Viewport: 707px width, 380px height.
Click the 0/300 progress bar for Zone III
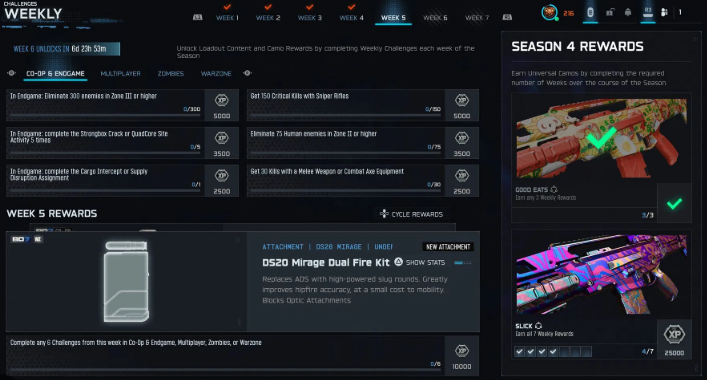[x=105, y=115]
